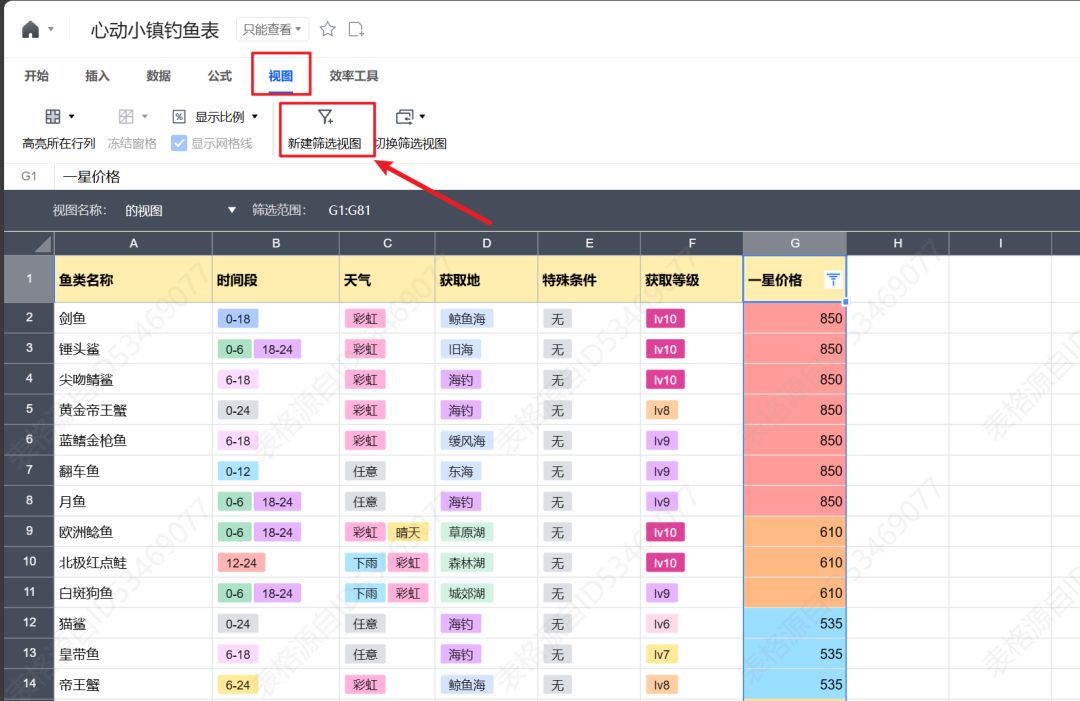
Task: Open dropdown arrow next to home icon
Action: coord(51,29)
